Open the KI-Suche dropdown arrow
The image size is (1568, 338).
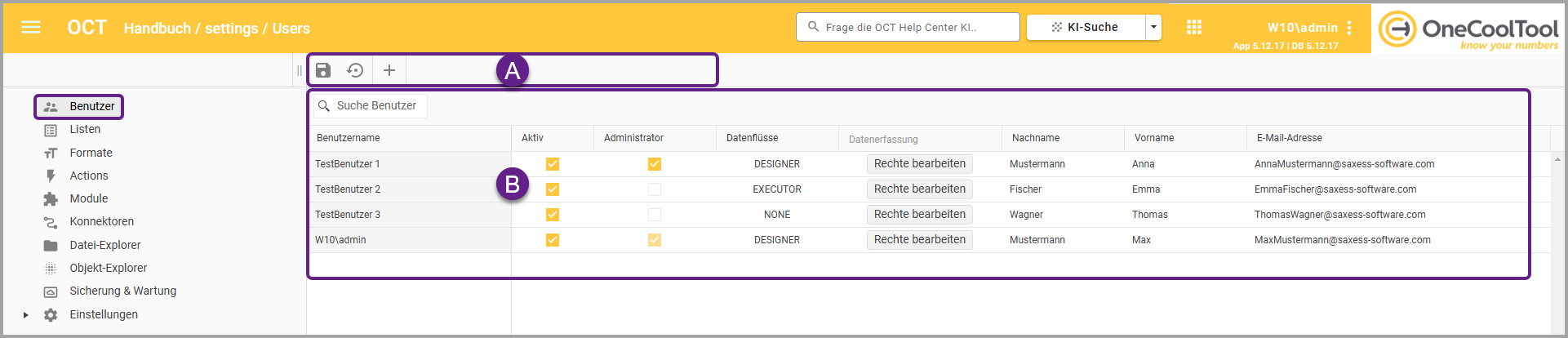[1153, 27]
